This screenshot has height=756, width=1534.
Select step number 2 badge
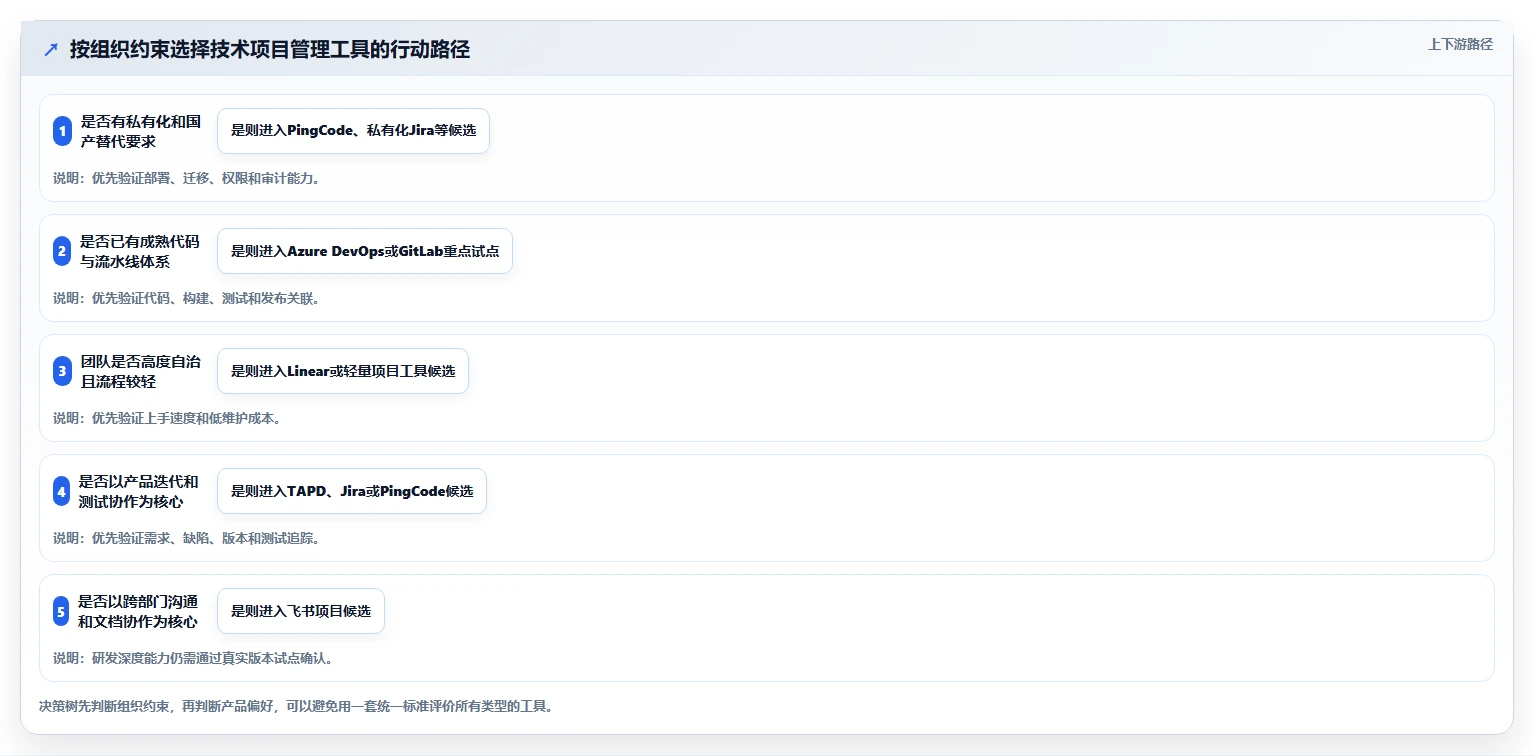click(62, 251)
